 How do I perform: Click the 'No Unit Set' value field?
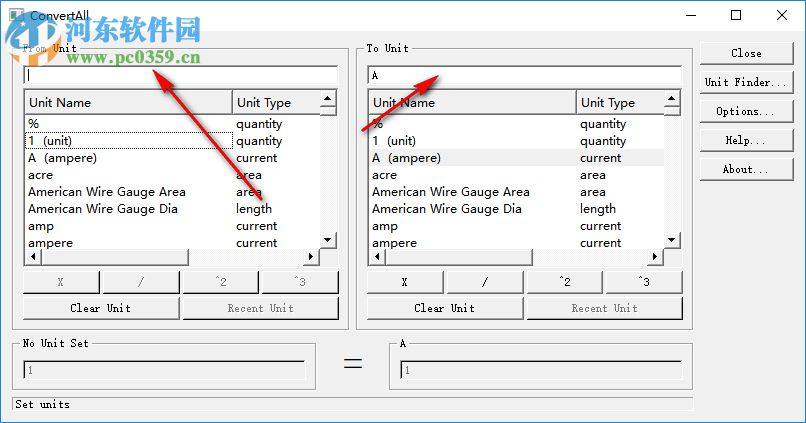(x=164, y=370)
